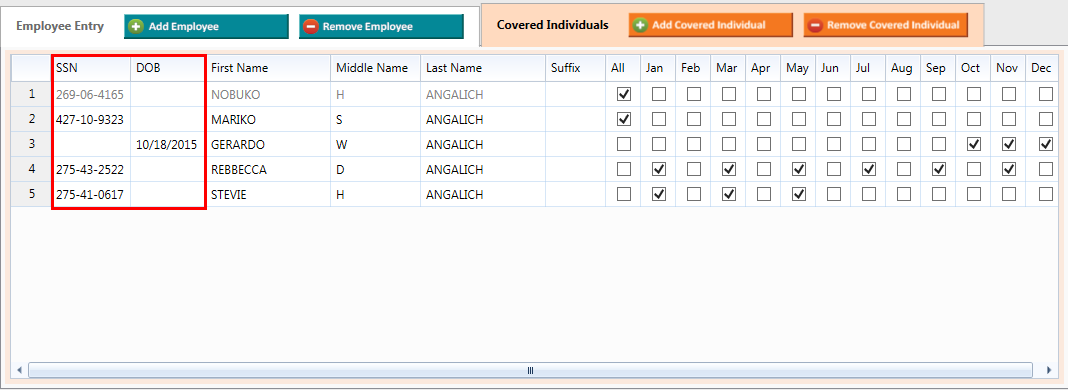The width and height of the screenshot is (1068, 390).
Task: Uncheck the Dec checkbox for GERARDO
Action: [1046, 144]
